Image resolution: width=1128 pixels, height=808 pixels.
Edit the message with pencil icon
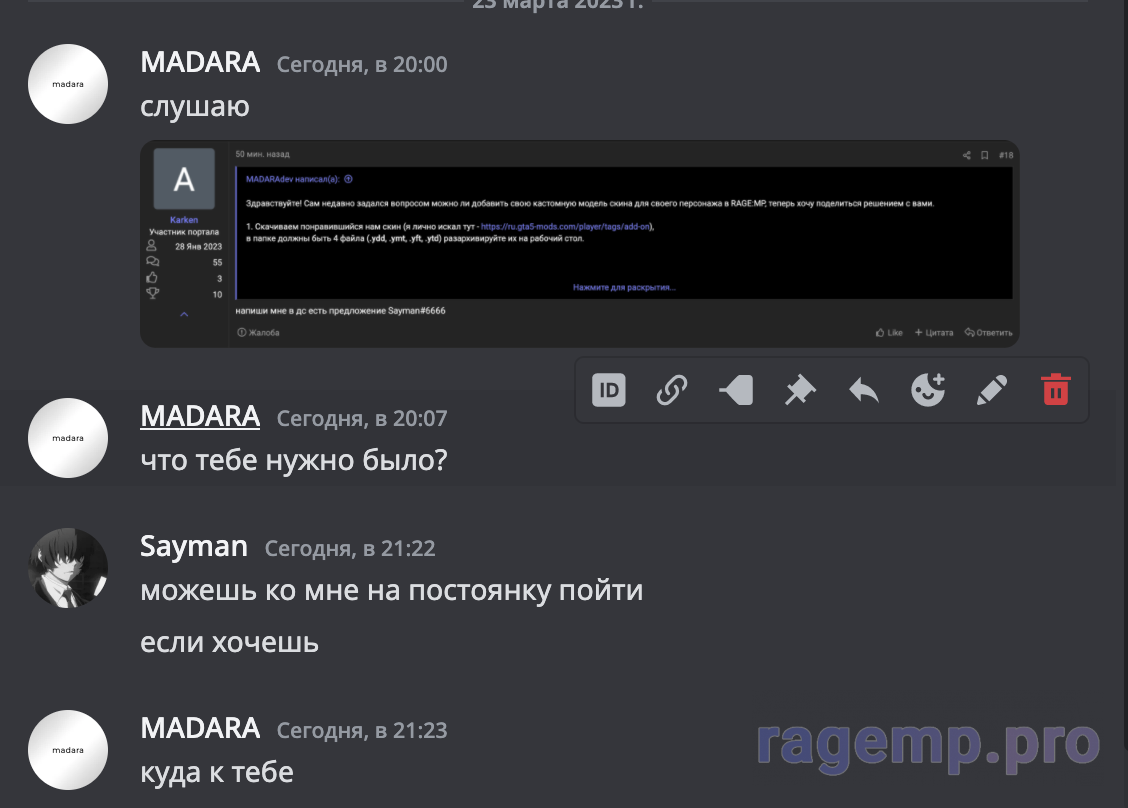pos(991,390)
